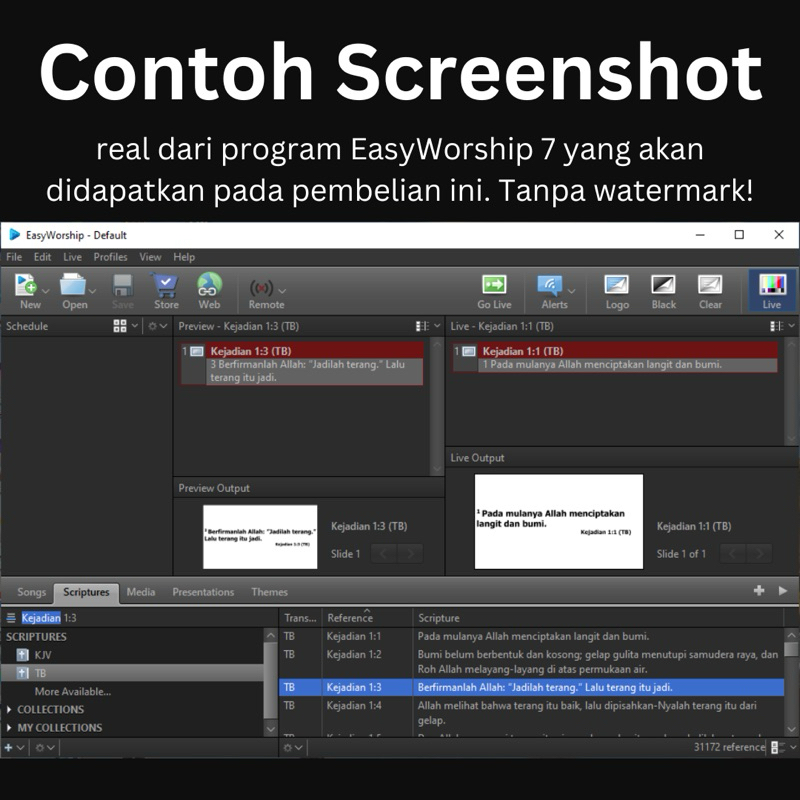Click the New schedule toolbar icon
Screen dimensions: 800x800
(x=26, y=285)
